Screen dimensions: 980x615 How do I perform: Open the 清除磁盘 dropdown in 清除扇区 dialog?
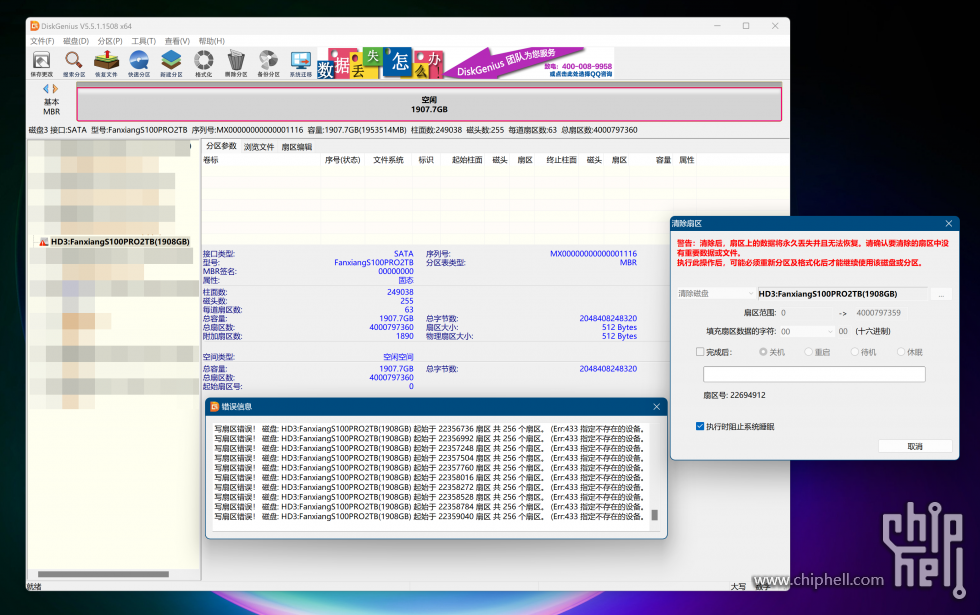pos(716,294)
